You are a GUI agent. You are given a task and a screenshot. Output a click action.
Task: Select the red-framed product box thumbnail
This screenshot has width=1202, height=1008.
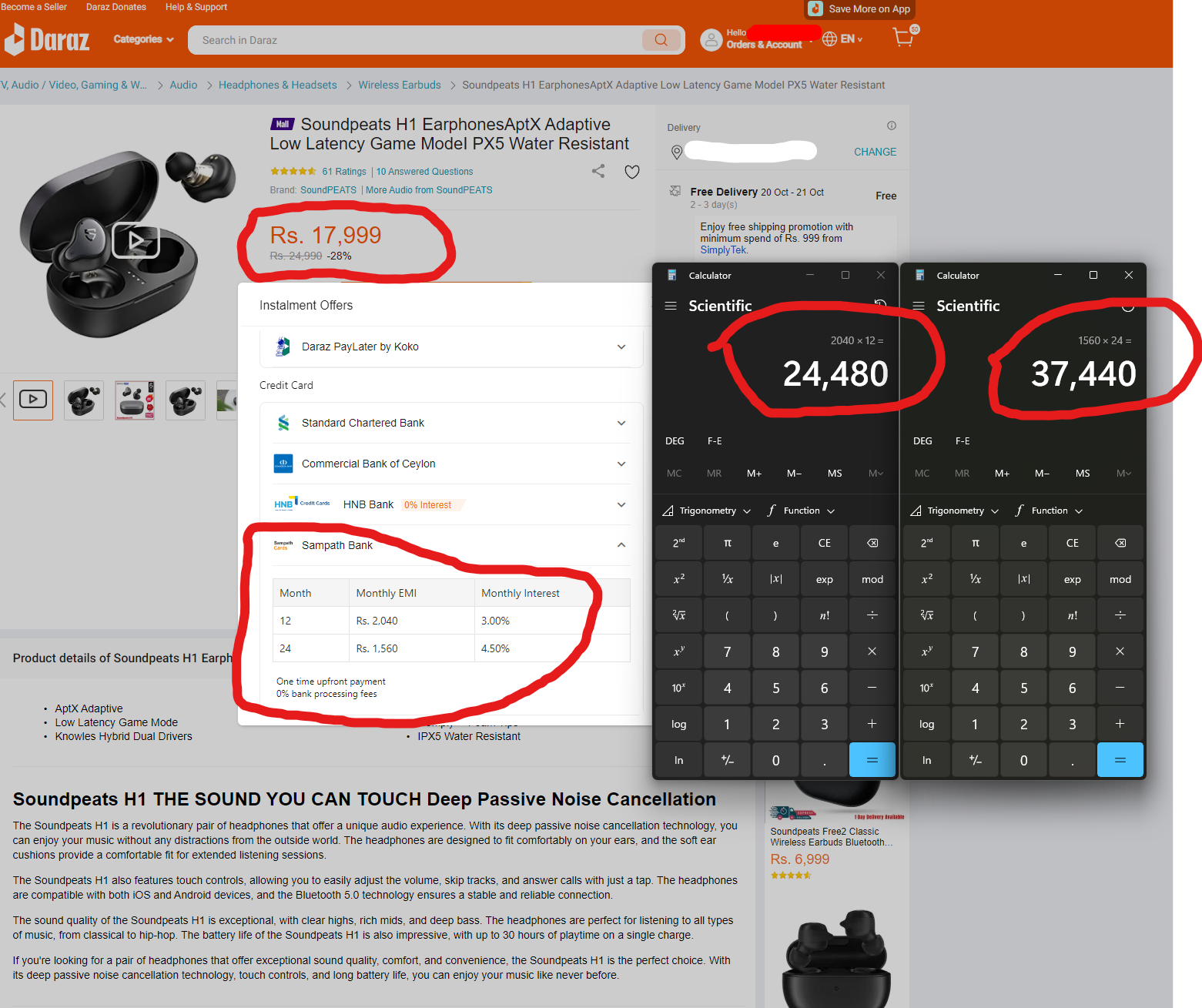(x=135, y=400)
